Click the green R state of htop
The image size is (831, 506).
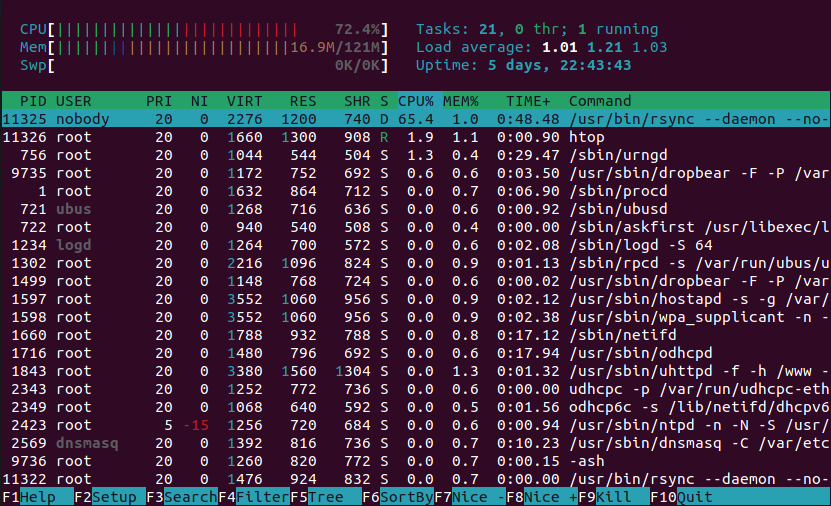tap(384, 137)
